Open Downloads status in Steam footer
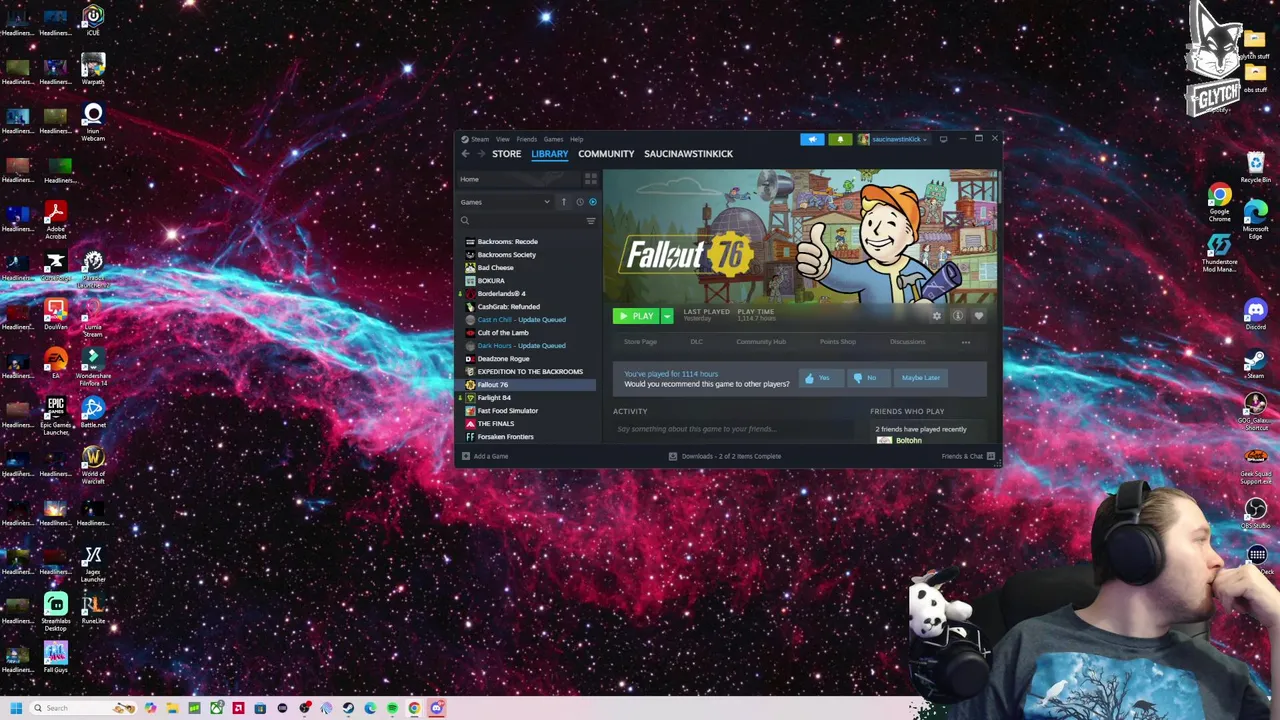This screenshot has height=720, width=1280. click(725, 456)
